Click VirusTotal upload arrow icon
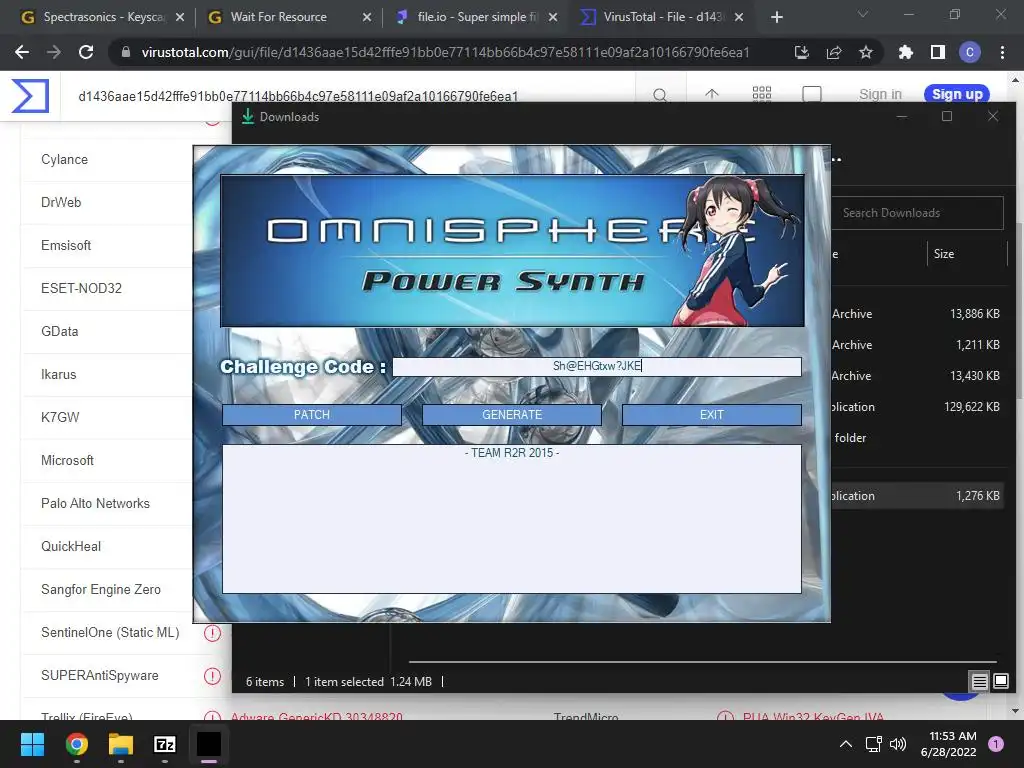The width and height of the screenshot is (1024, 768). click(712, 95)
